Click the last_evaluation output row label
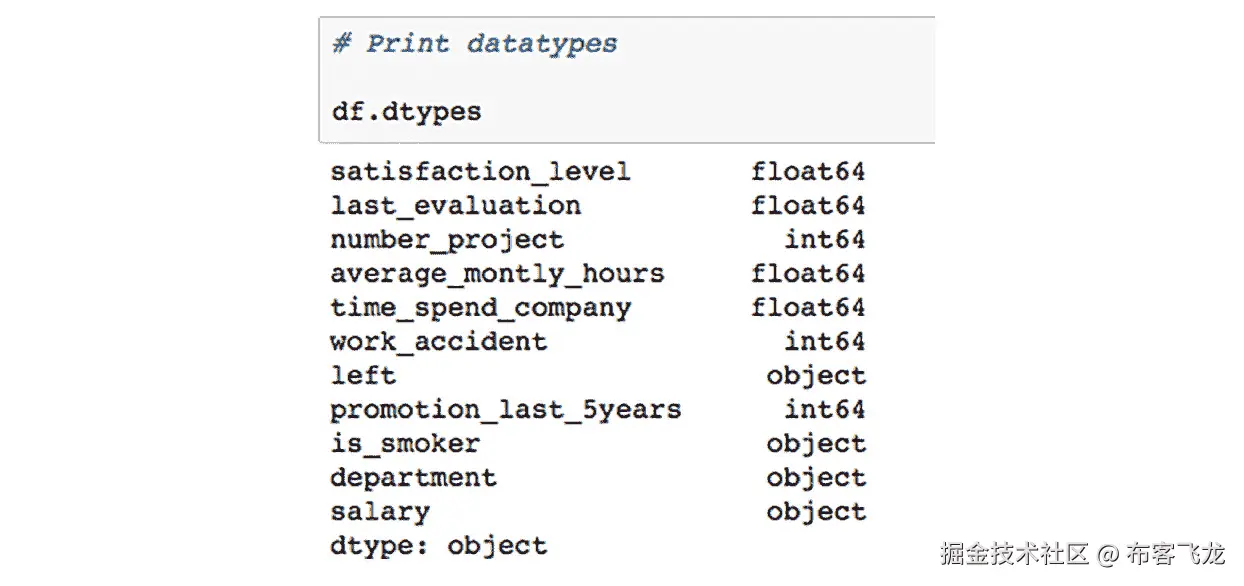The image size is (1244, 586). point(455,206)
